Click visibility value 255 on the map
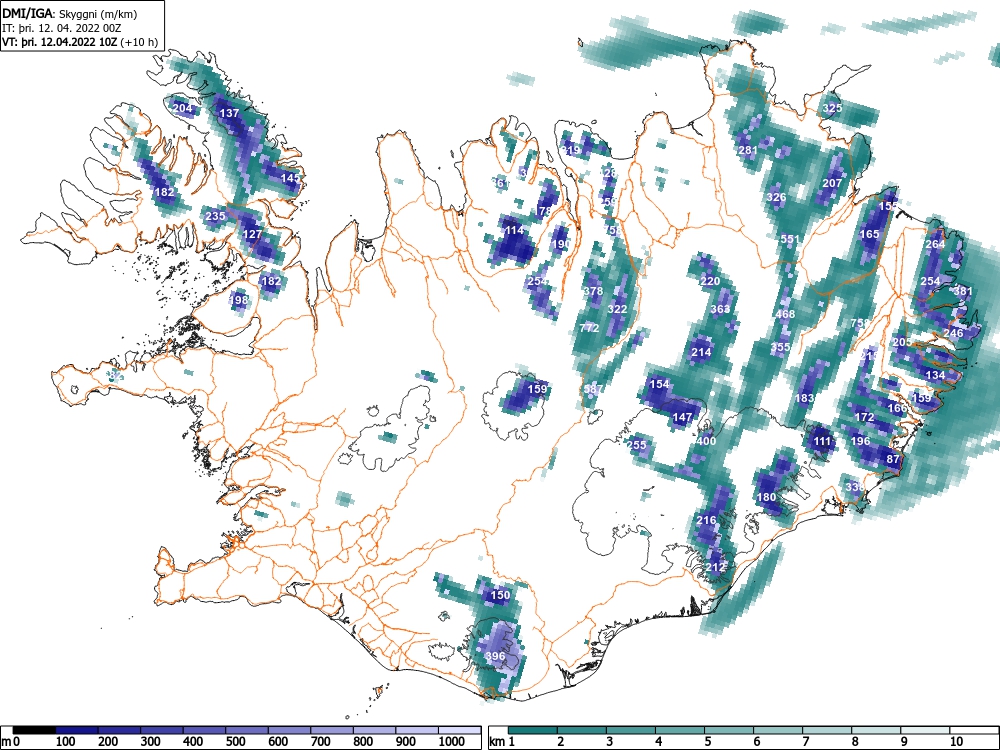The image size is (1000, 750). pos(636,445)
